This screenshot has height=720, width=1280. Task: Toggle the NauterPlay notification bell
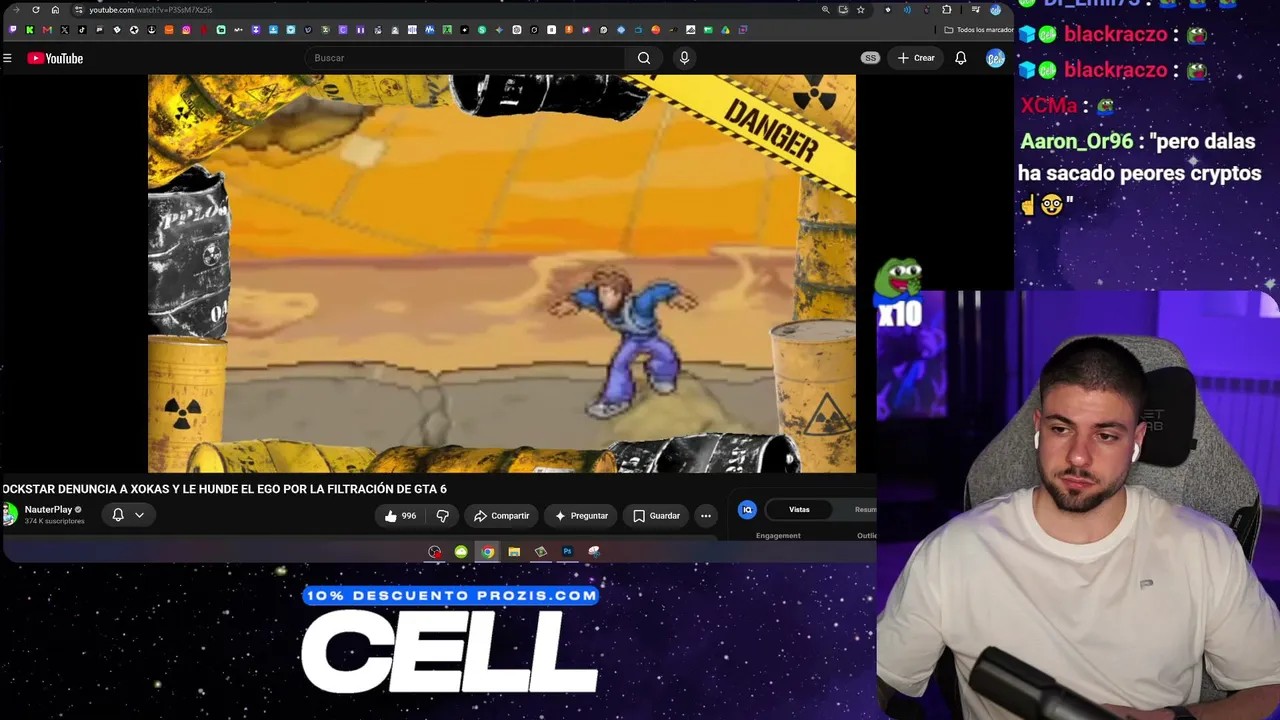[x=117, y=515]
